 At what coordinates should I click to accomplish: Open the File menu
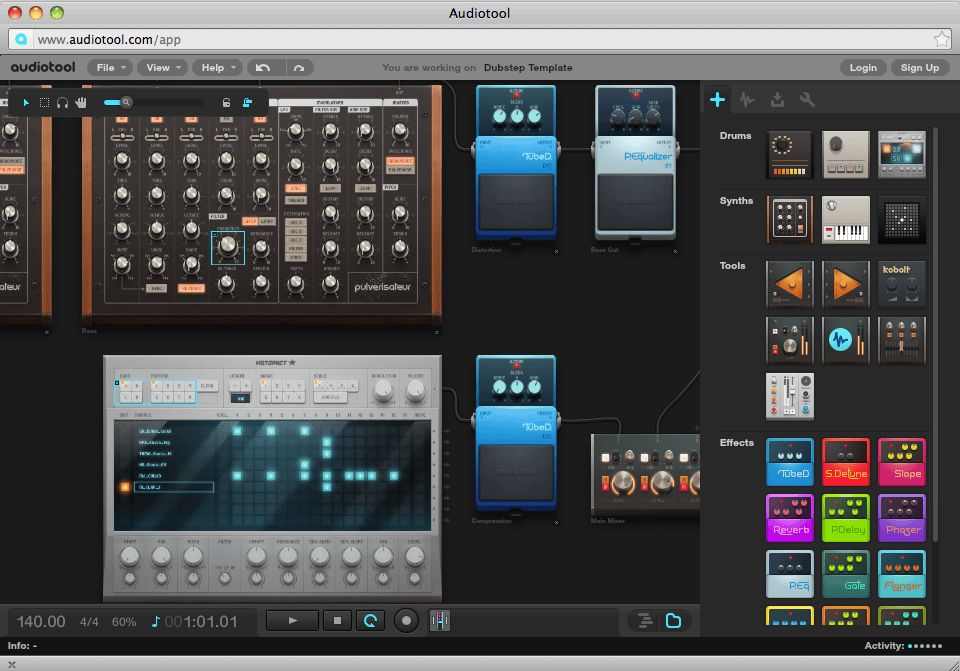[110, 67]
